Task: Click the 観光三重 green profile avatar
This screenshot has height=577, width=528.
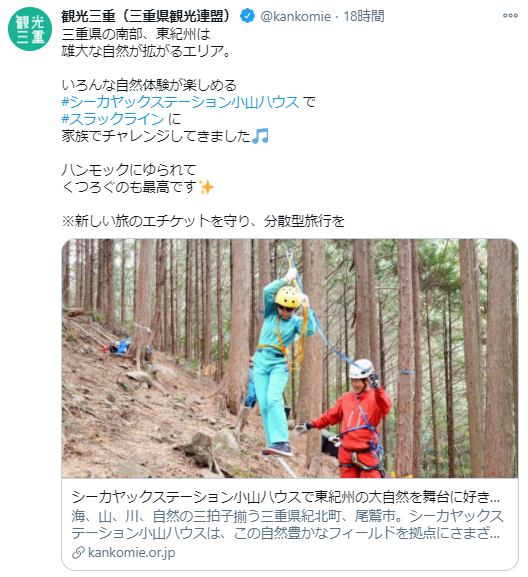Action: pyautogui.click(x=30, y=29)
